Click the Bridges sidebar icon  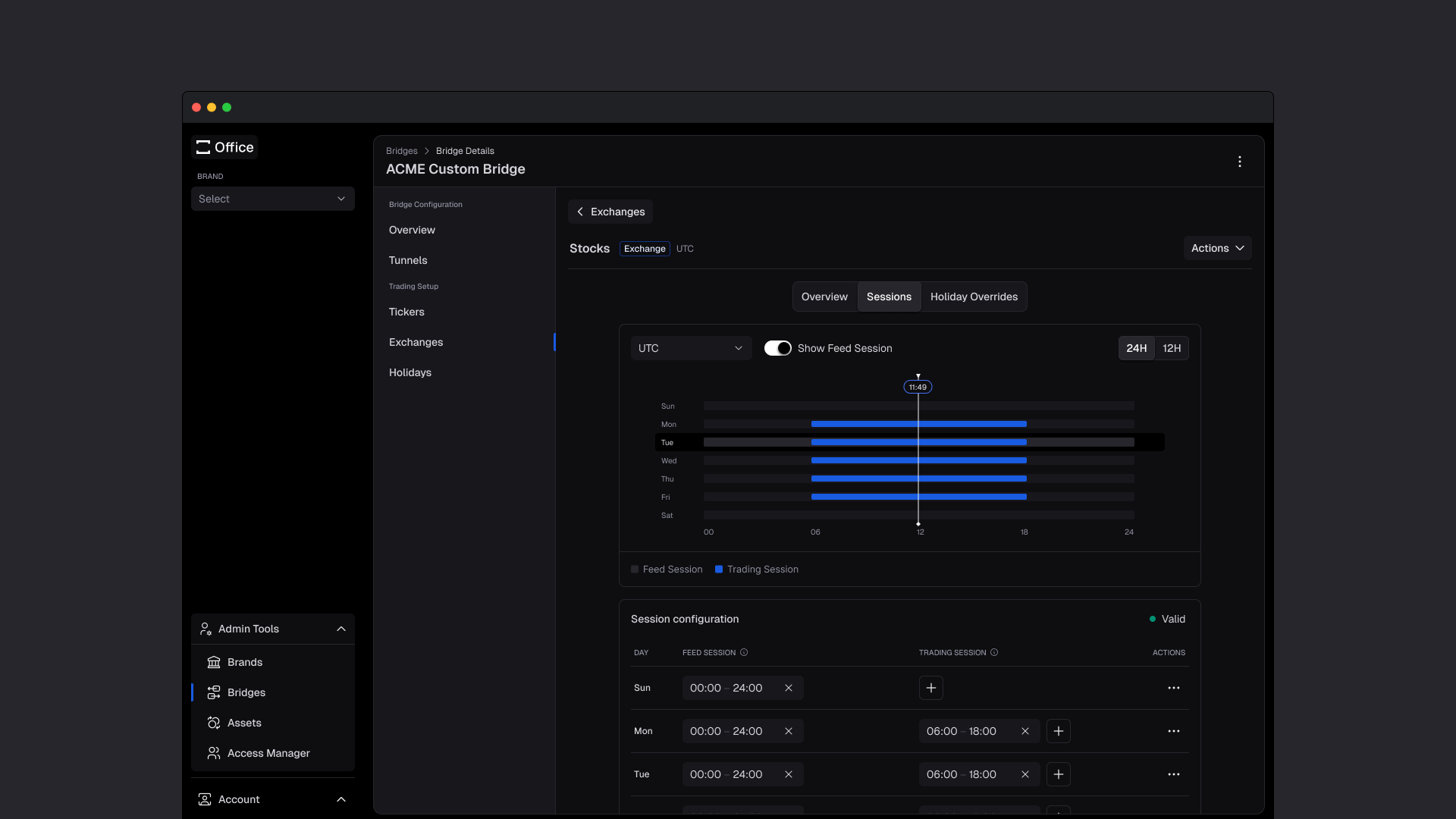(x=214, y=692)
